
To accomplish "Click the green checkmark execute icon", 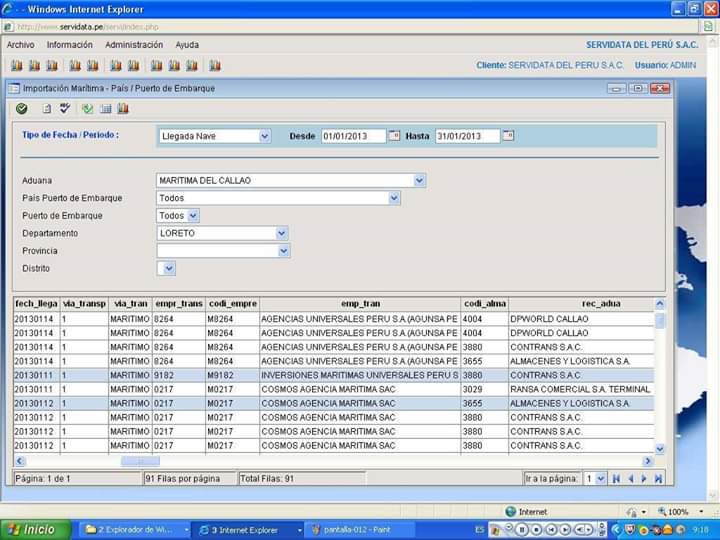I will tap(22, 108).
